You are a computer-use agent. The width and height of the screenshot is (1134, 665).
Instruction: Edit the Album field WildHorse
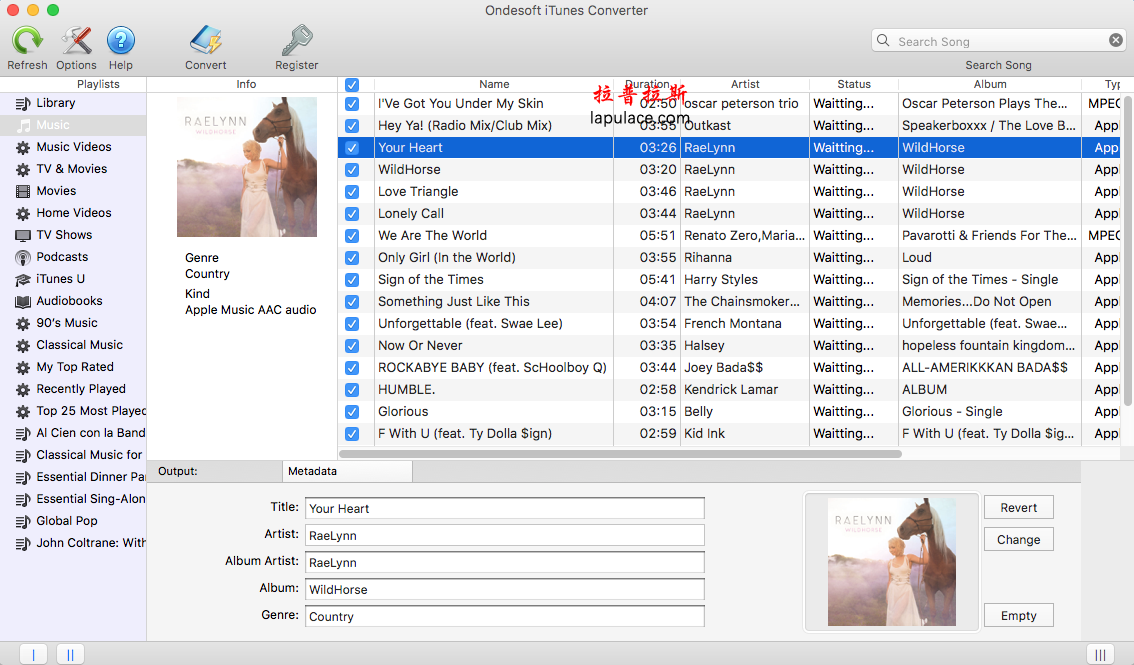505,589
